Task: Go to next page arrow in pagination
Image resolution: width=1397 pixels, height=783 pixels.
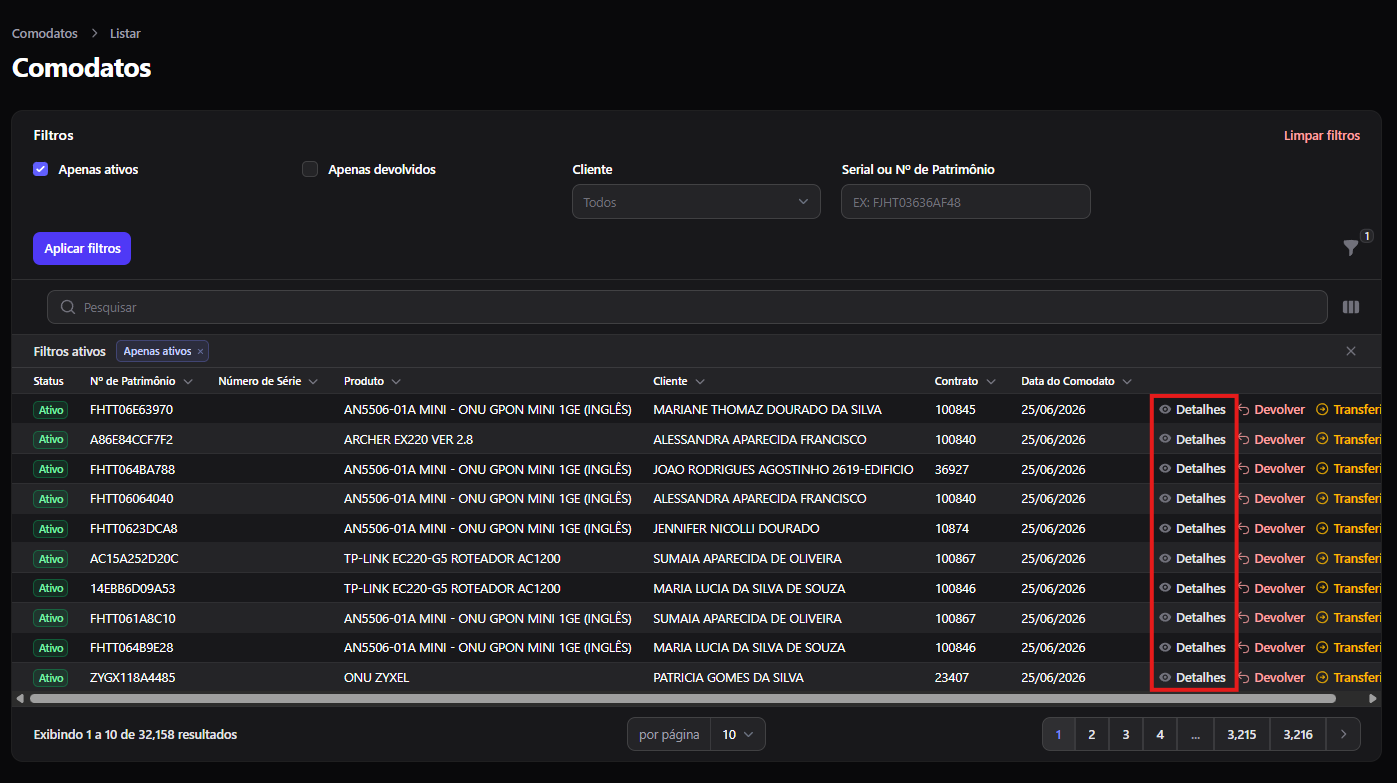Action: [x=1343, y=735]
